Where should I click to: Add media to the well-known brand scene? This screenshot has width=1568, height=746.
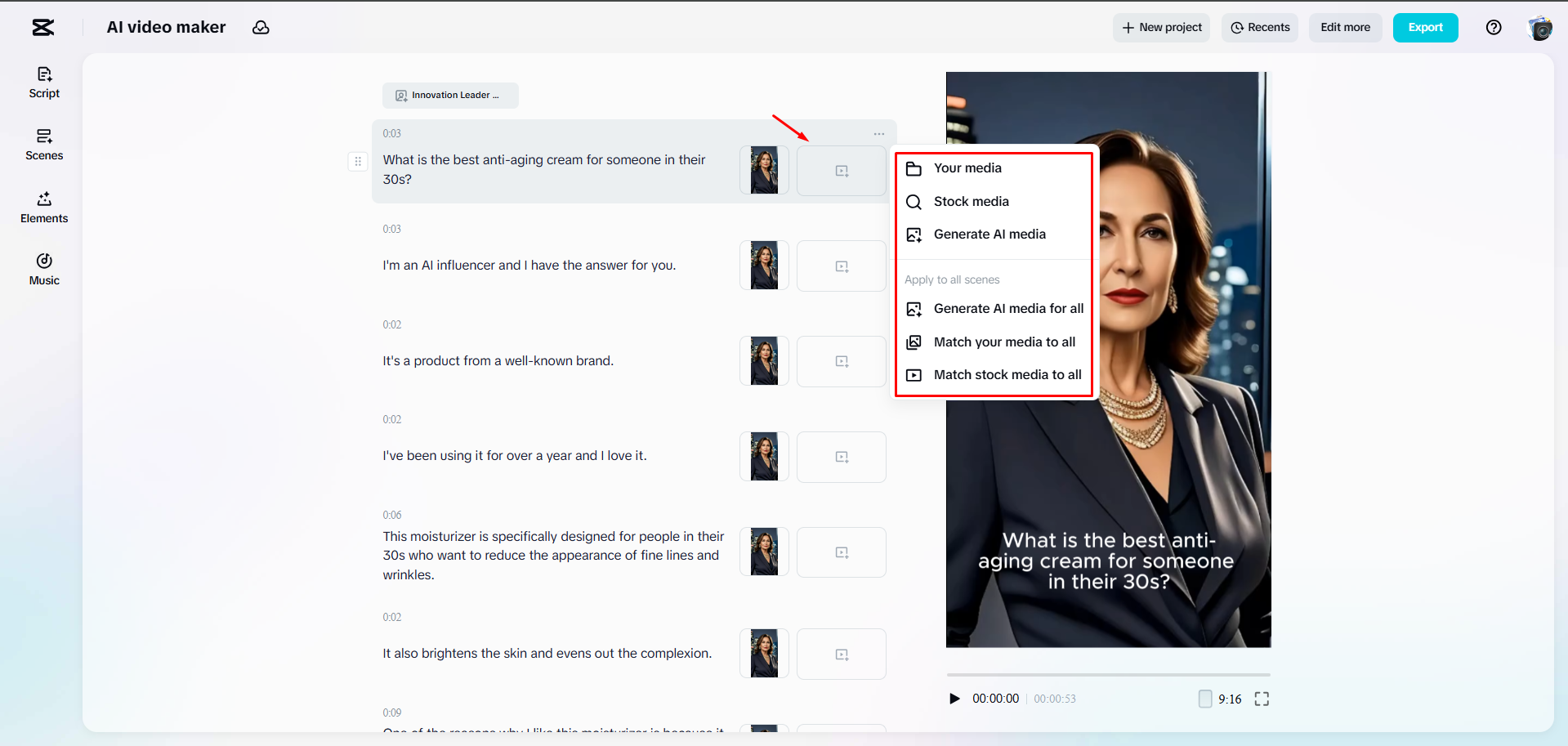coord(842,361)
